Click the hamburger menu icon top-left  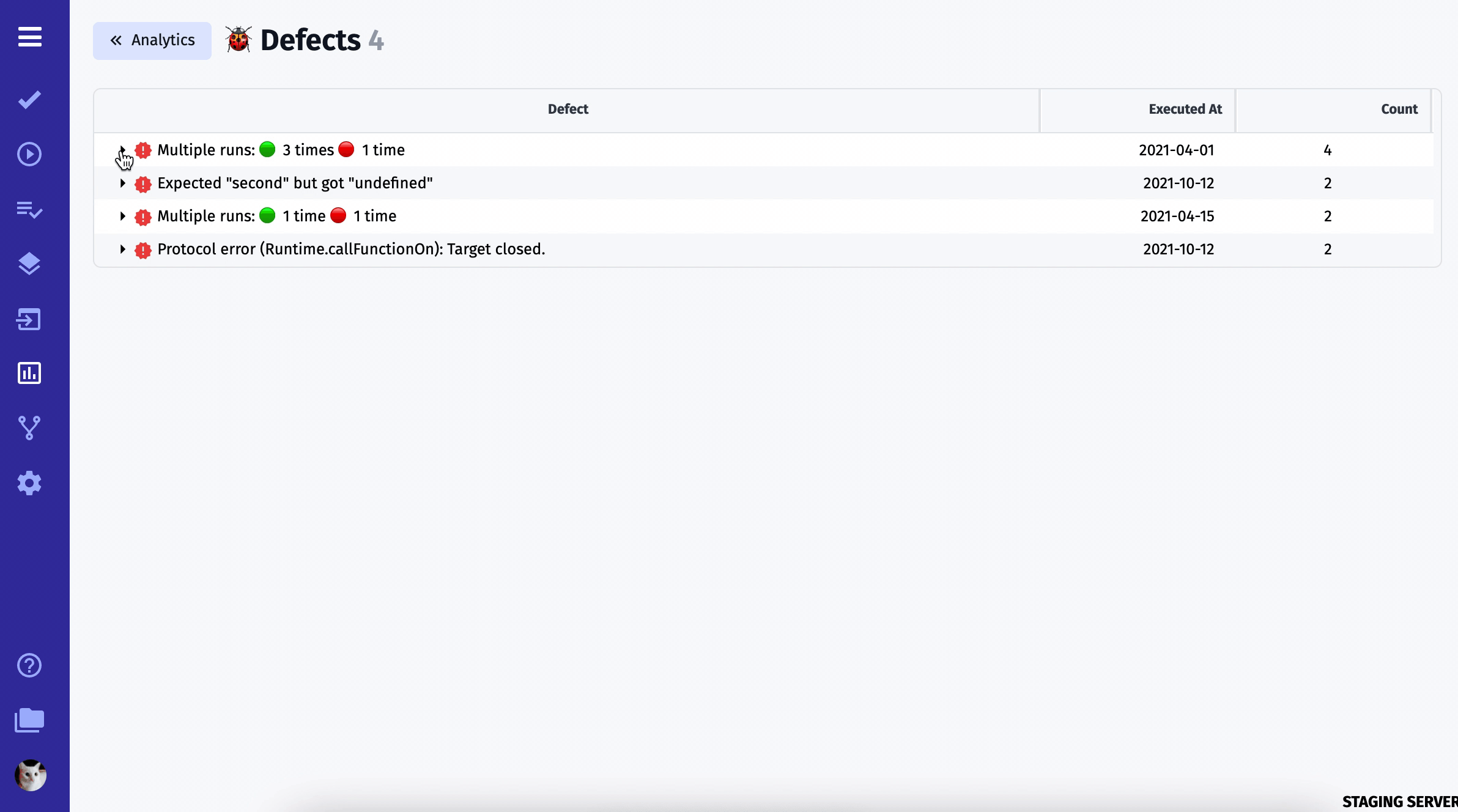(29, 34)
